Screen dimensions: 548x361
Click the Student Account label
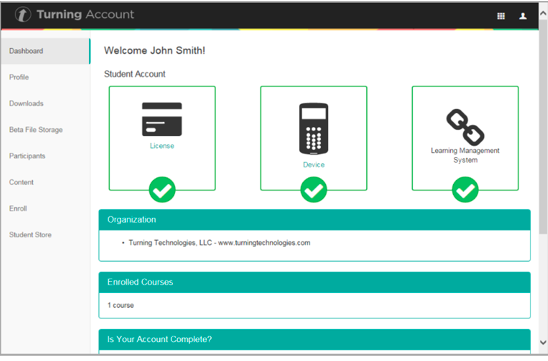(135, 74)
